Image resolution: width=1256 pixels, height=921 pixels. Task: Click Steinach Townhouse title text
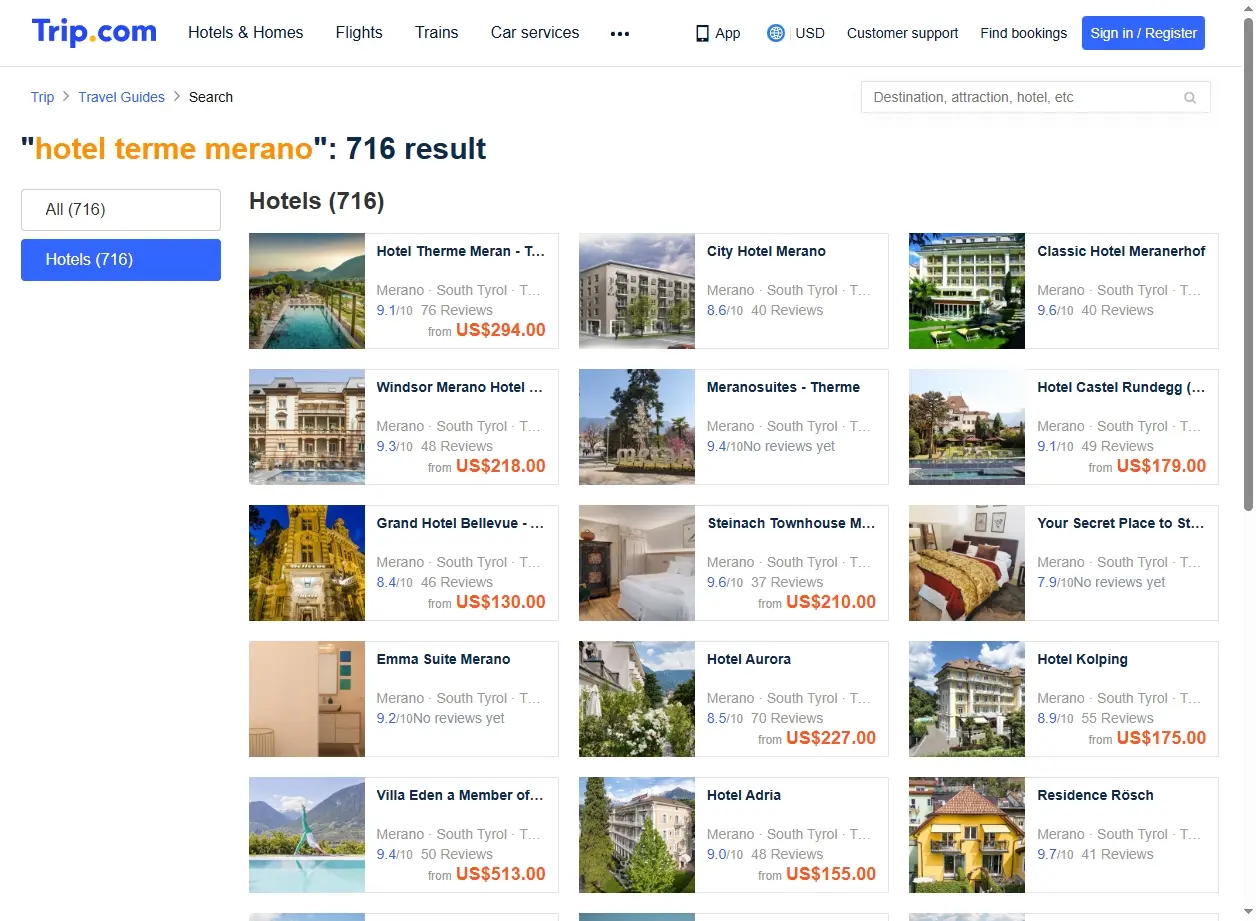pyautogui.click(x=791, y=524)
